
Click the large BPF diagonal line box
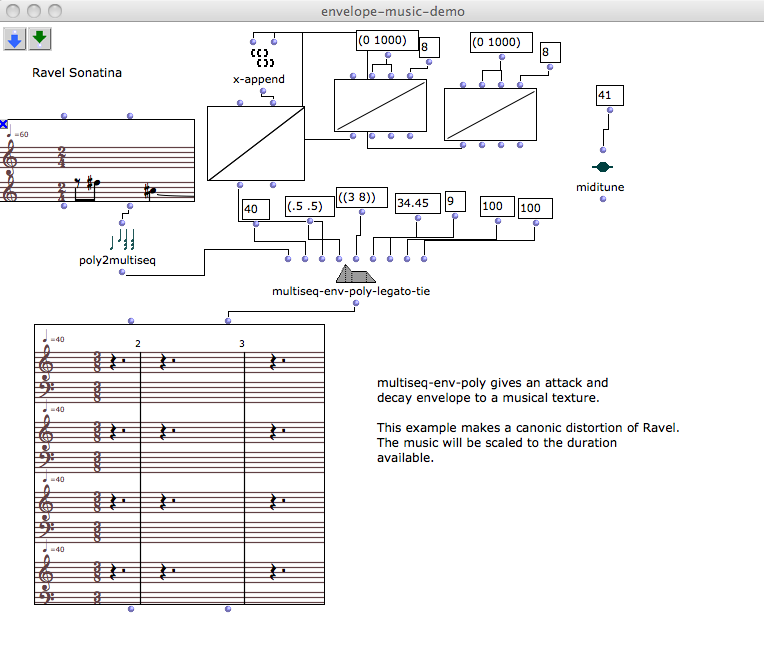[255, 144]
